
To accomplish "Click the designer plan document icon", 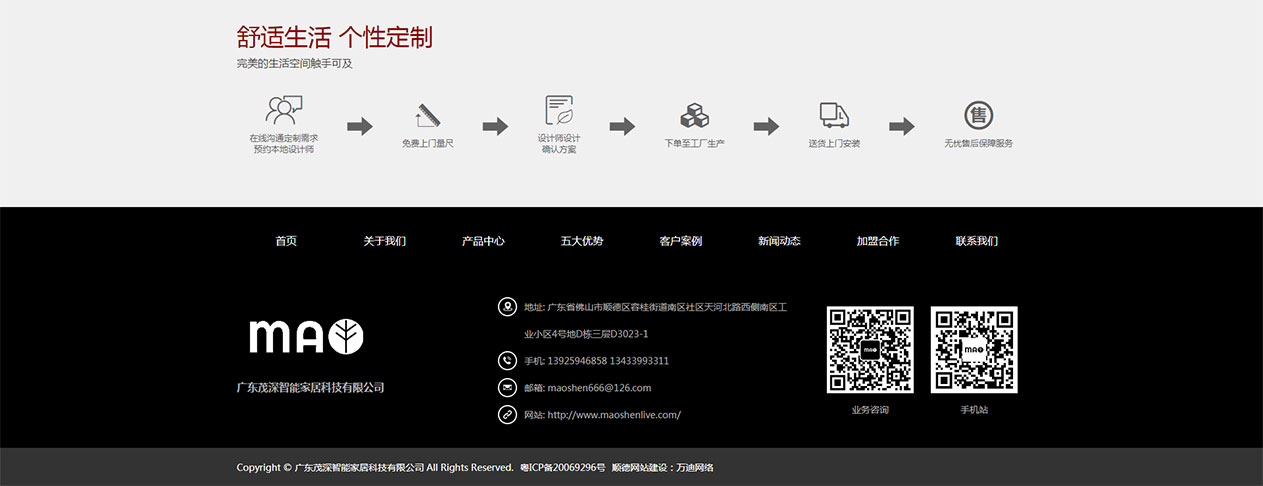I will tap(559, 110).
